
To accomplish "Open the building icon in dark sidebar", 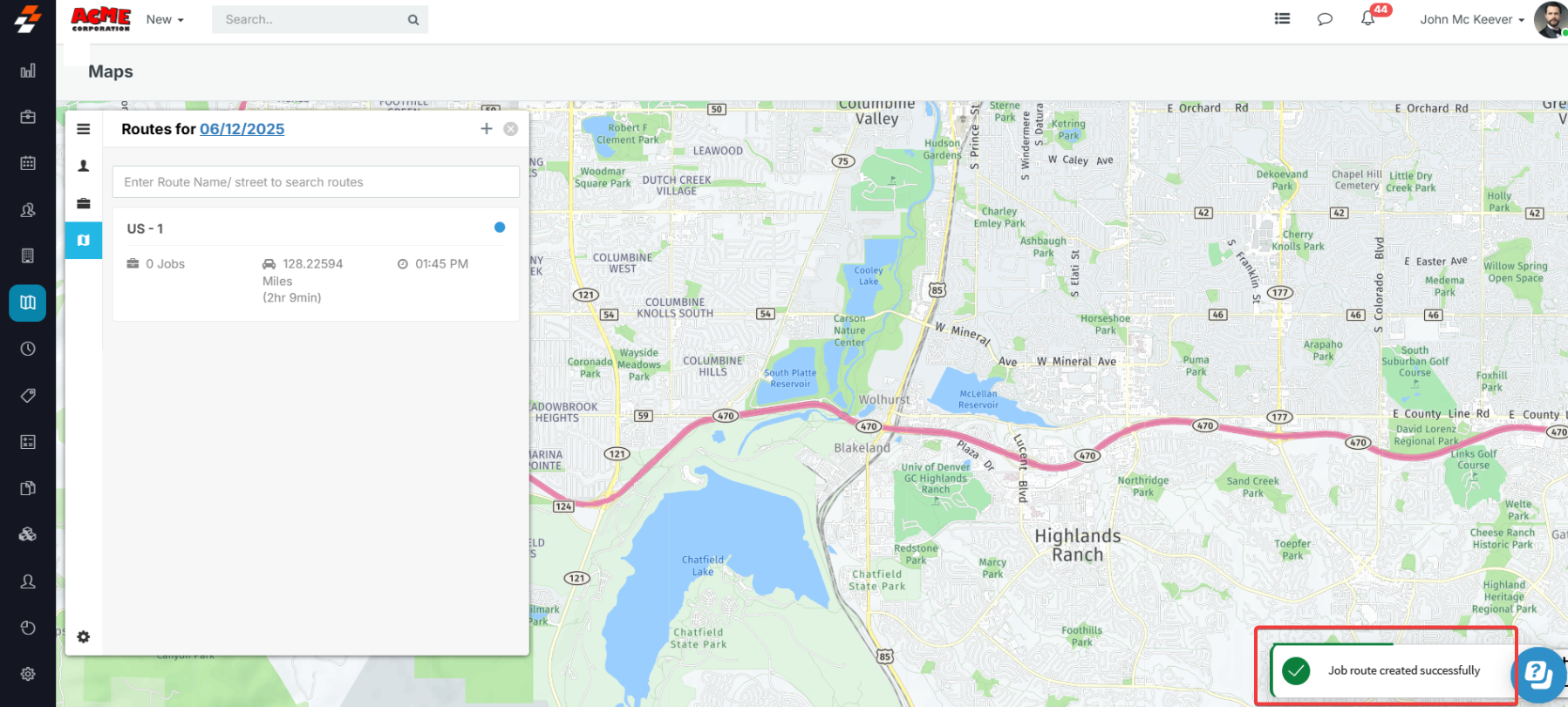I will (28, 255).
